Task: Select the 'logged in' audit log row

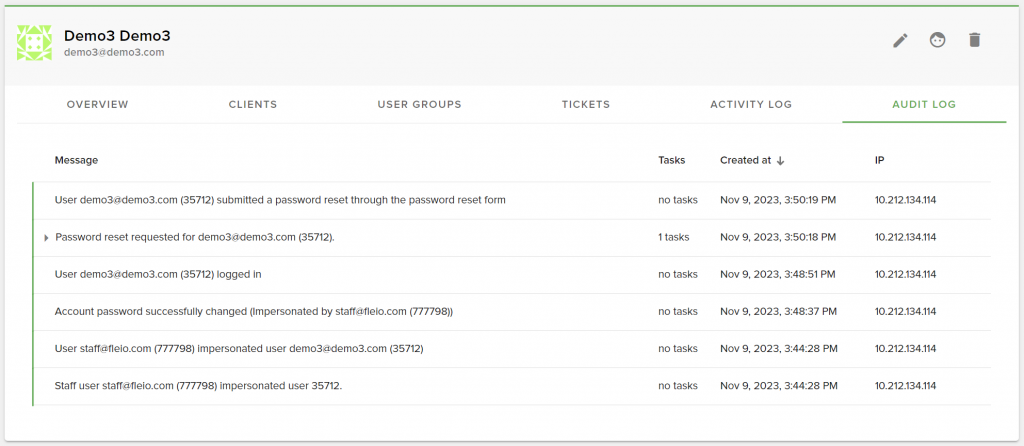Action: click(511, 275)
